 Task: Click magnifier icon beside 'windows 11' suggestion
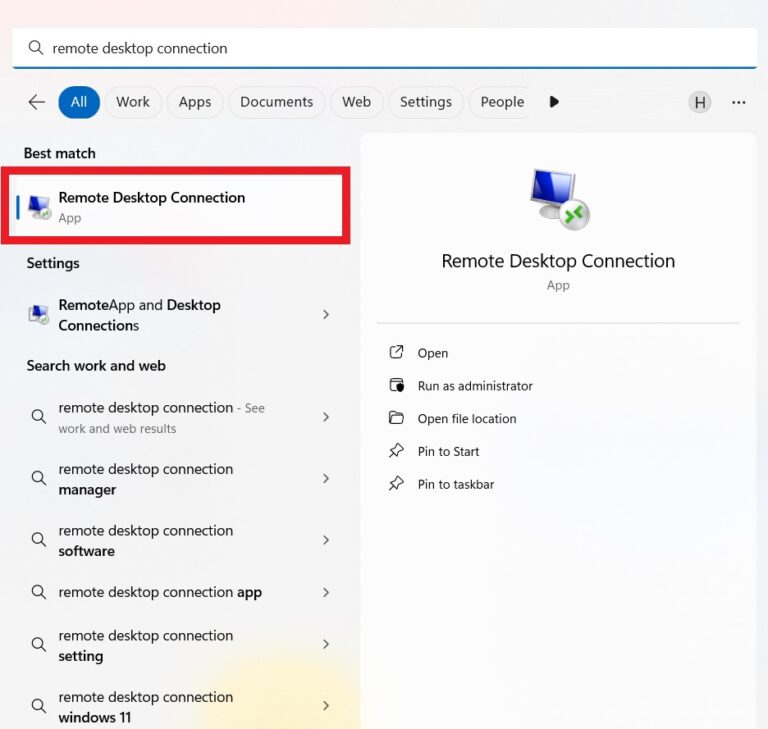39,706
